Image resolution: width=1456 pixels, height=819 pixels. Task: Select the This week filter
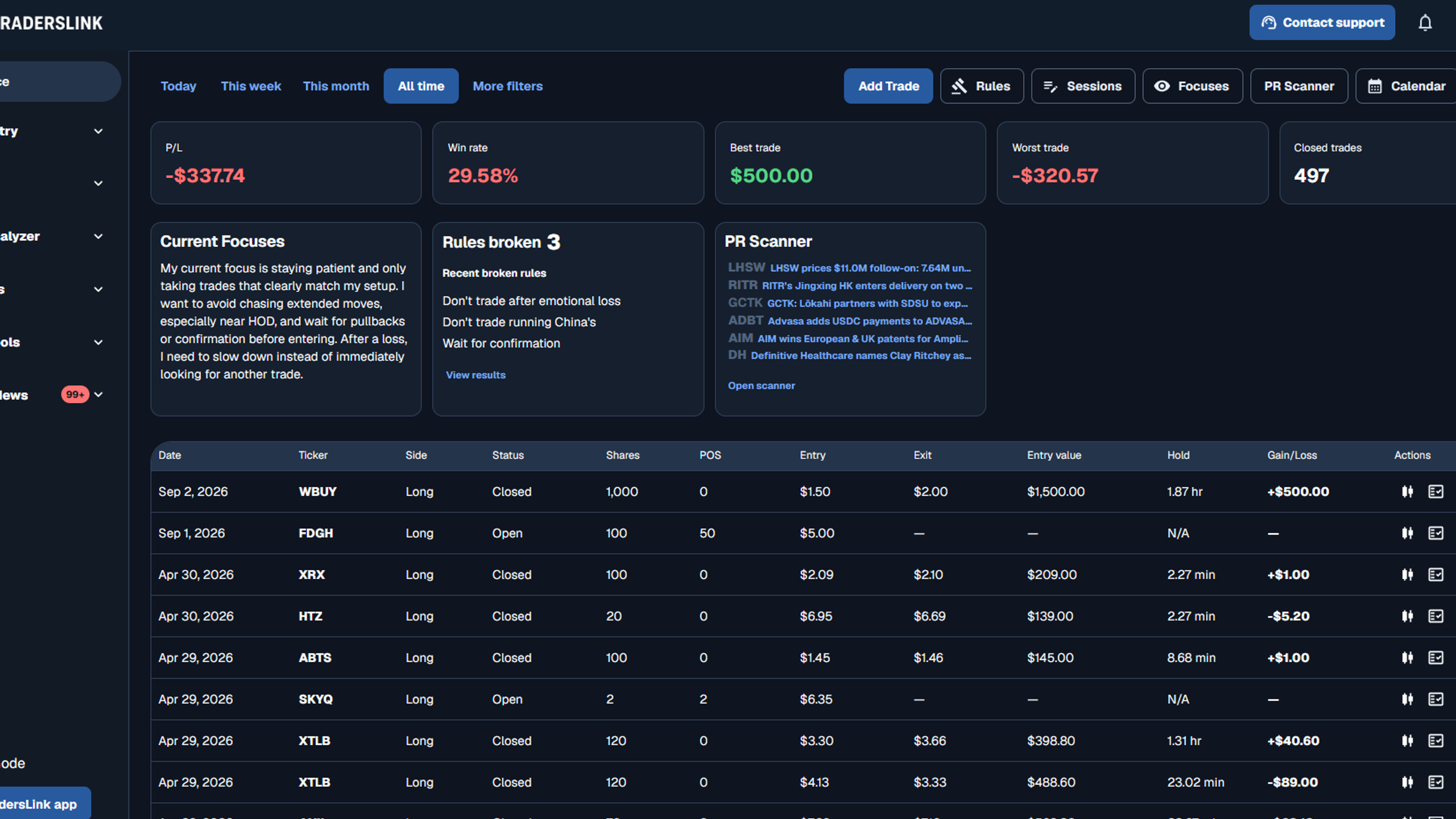(x=251, y=86)
